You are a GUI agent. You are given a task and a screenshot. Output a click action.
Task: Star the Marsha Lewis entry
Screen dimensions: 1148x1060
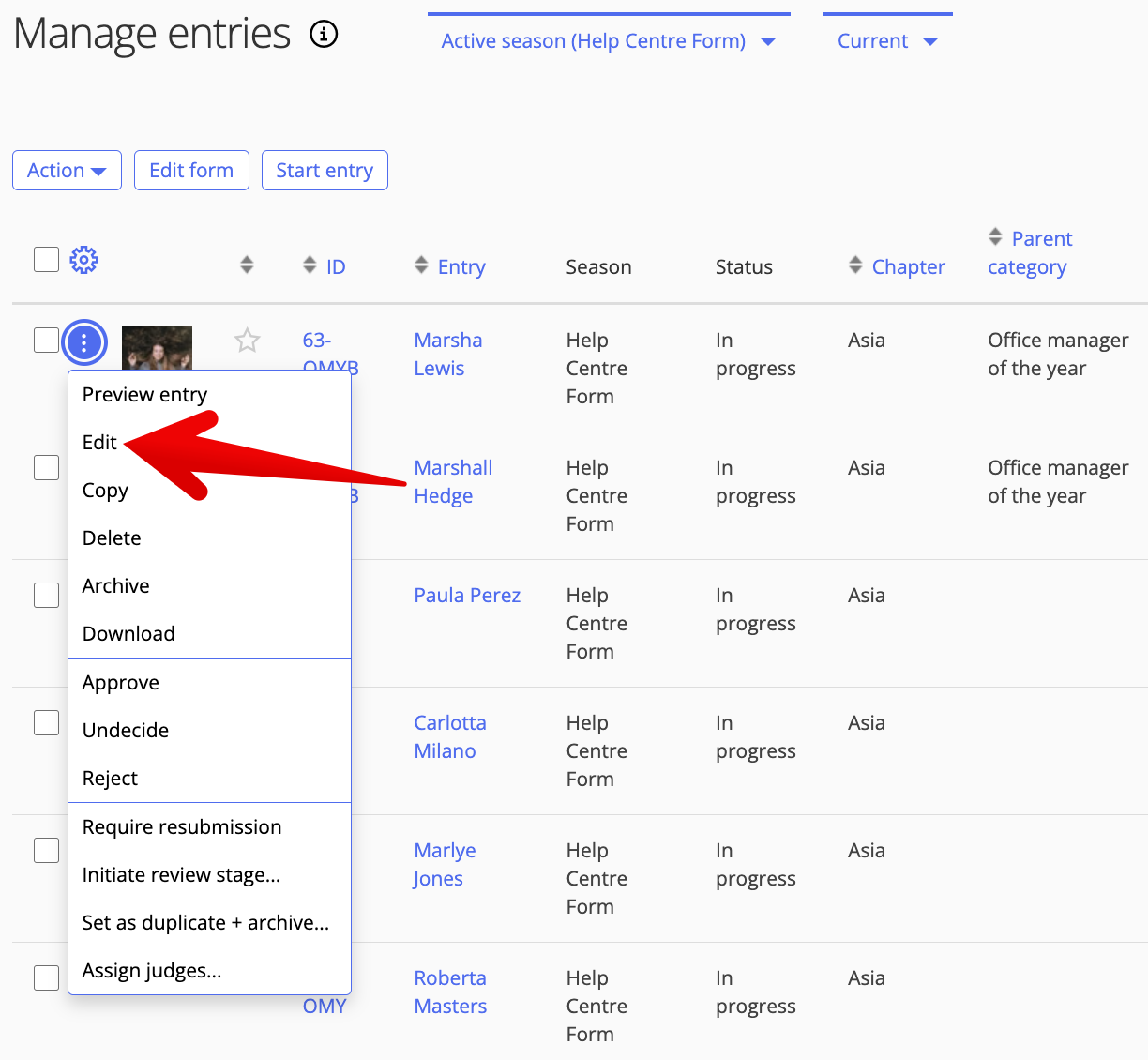(x=248, y=340)
